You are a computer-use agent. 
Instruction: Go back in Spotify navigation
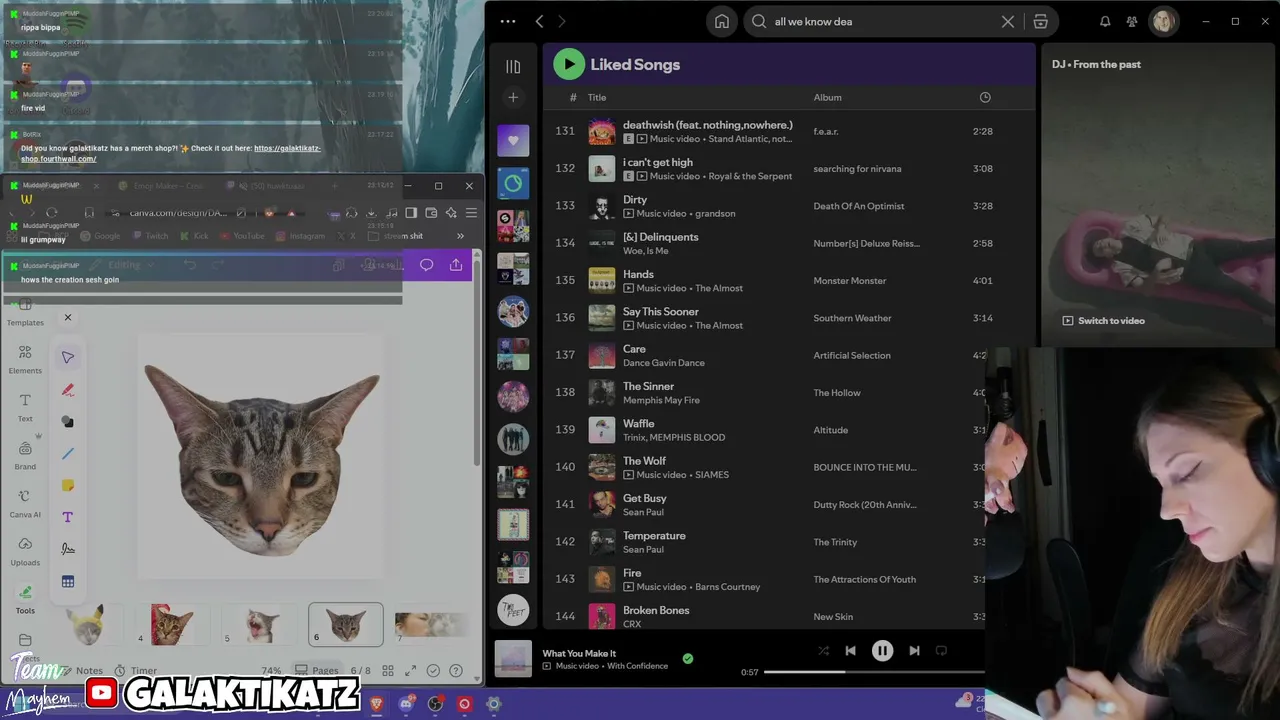click(540, 21)
